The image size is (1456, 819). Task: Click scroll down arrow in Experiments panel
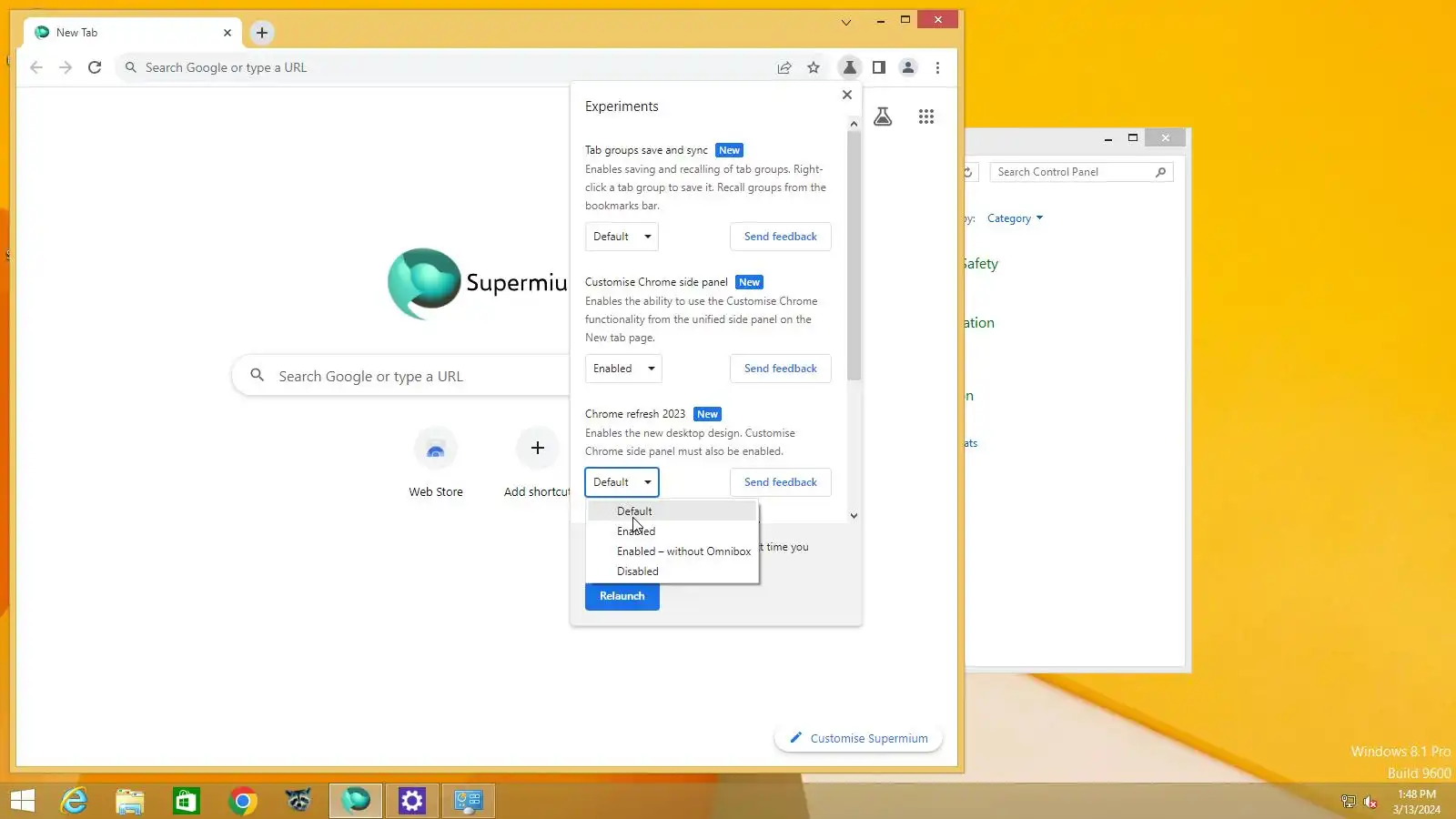tap(854, 515)
